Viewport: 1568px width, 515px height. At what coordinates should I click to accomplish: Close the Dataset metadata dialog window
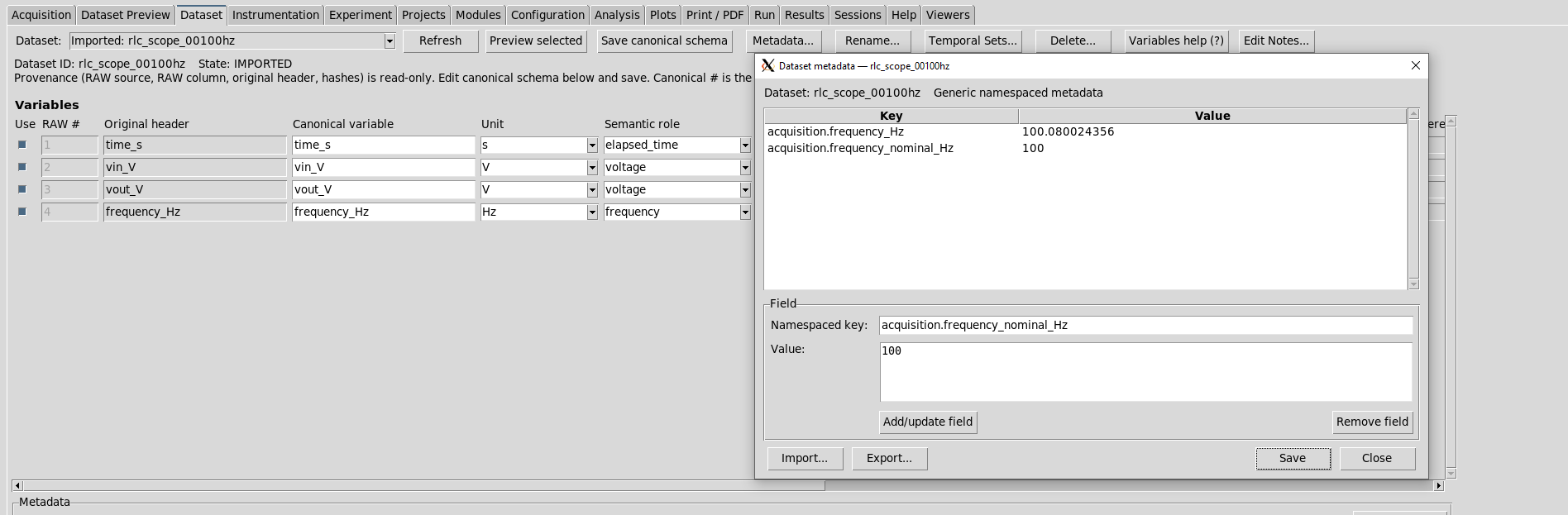(x=1415, y=66)
